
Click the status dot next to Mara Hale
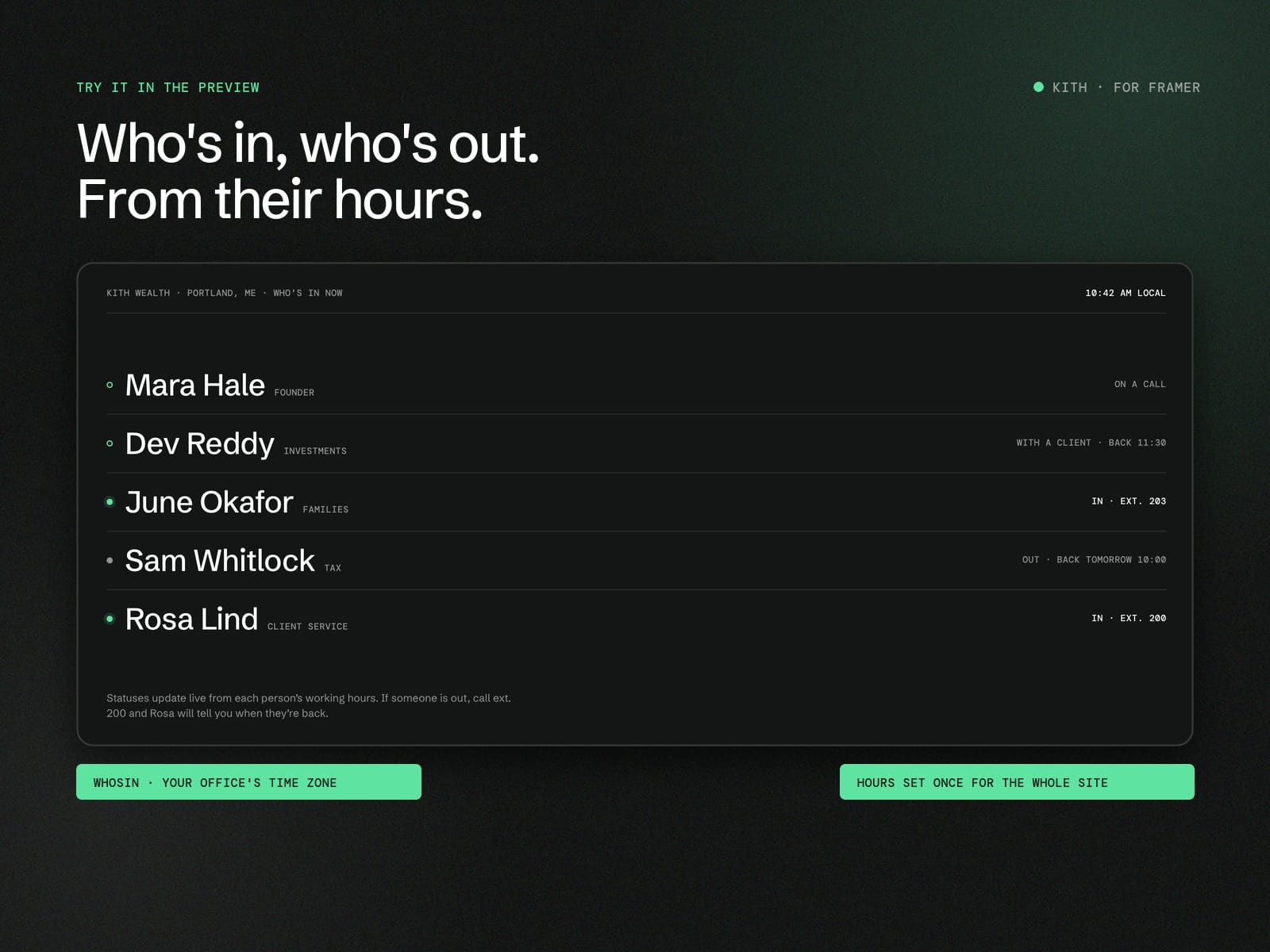110,385
